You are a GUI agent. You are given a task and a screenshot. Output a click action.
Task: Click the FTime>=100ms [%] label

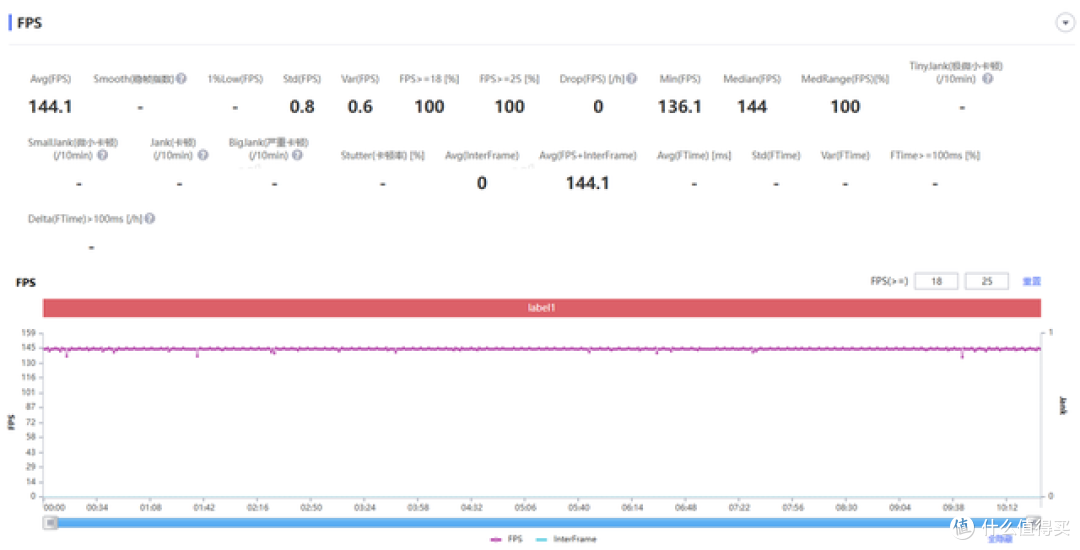(x=935, y=156)
